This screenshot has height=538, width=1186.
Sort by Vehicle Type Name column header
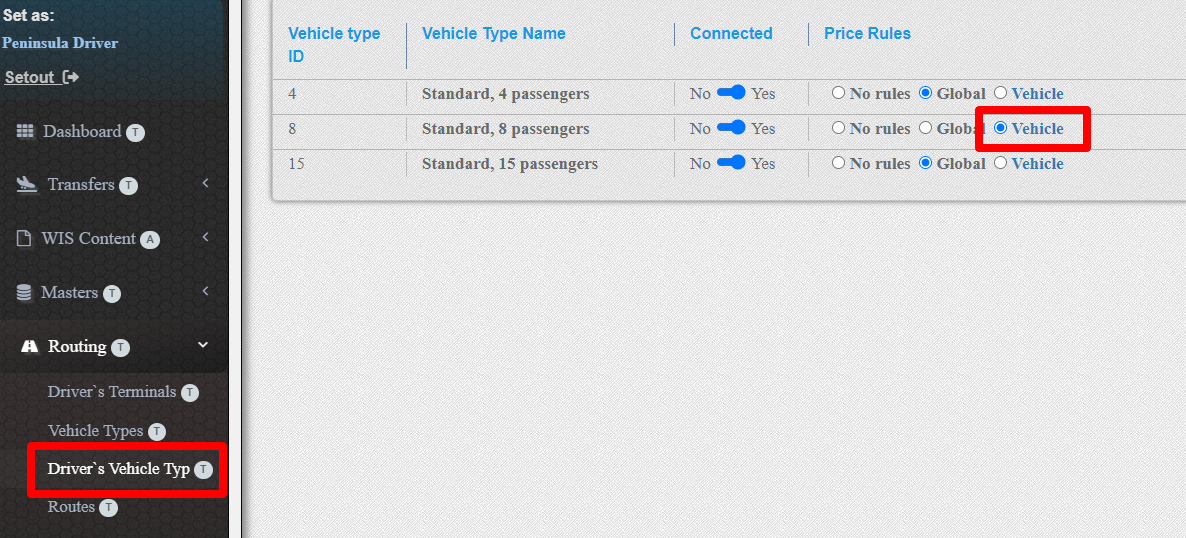pos(493,33)
